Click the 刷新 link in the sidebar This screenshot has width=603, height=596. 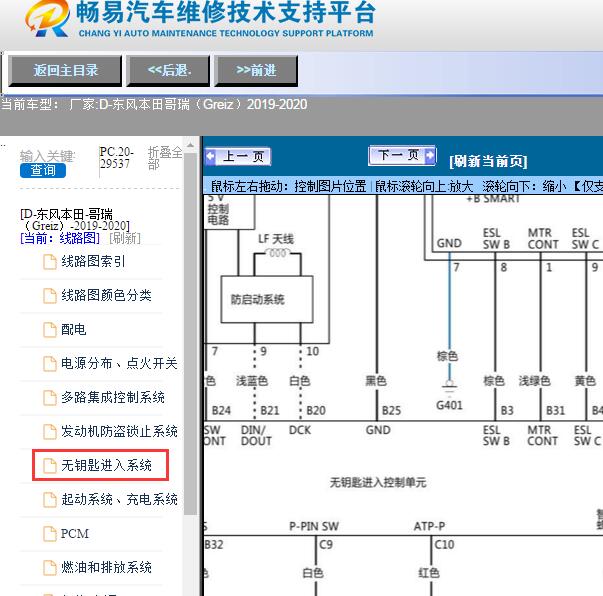(x=125, y=238)
